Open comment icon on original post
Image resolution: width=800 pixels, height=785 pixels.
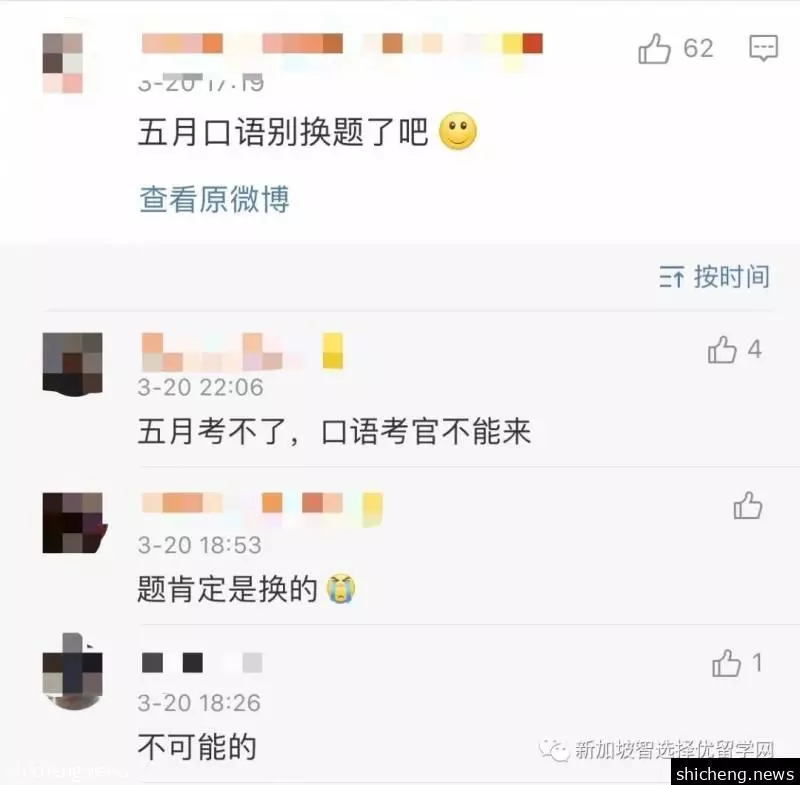(763, 48)
